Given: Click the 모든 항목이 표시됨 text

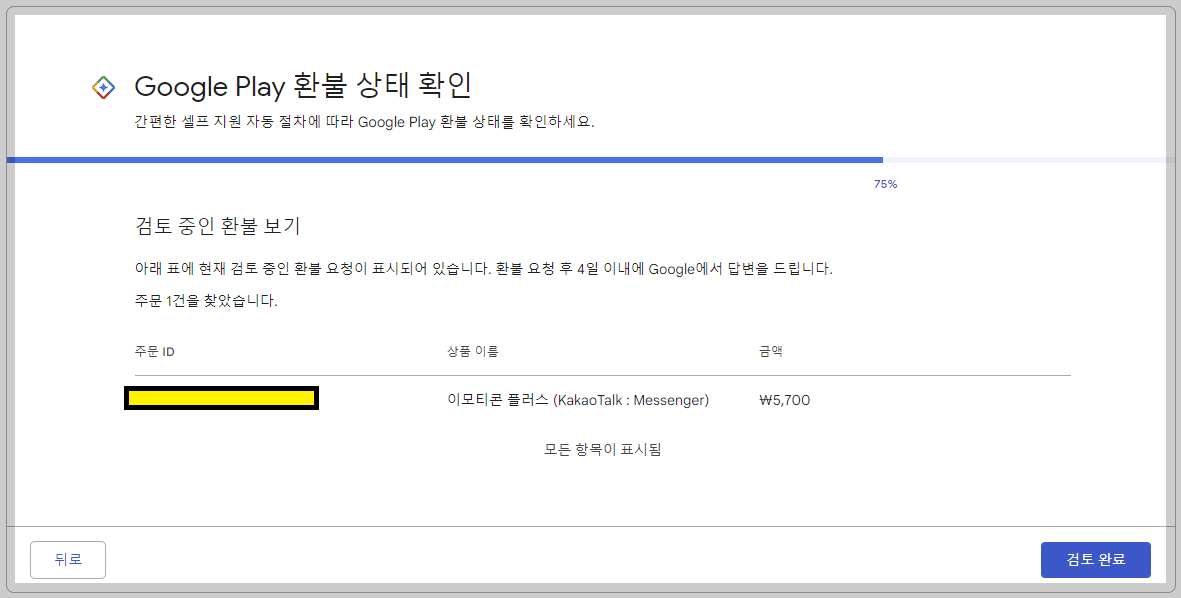Looking at the screenshot, I should tap(603, 450).
